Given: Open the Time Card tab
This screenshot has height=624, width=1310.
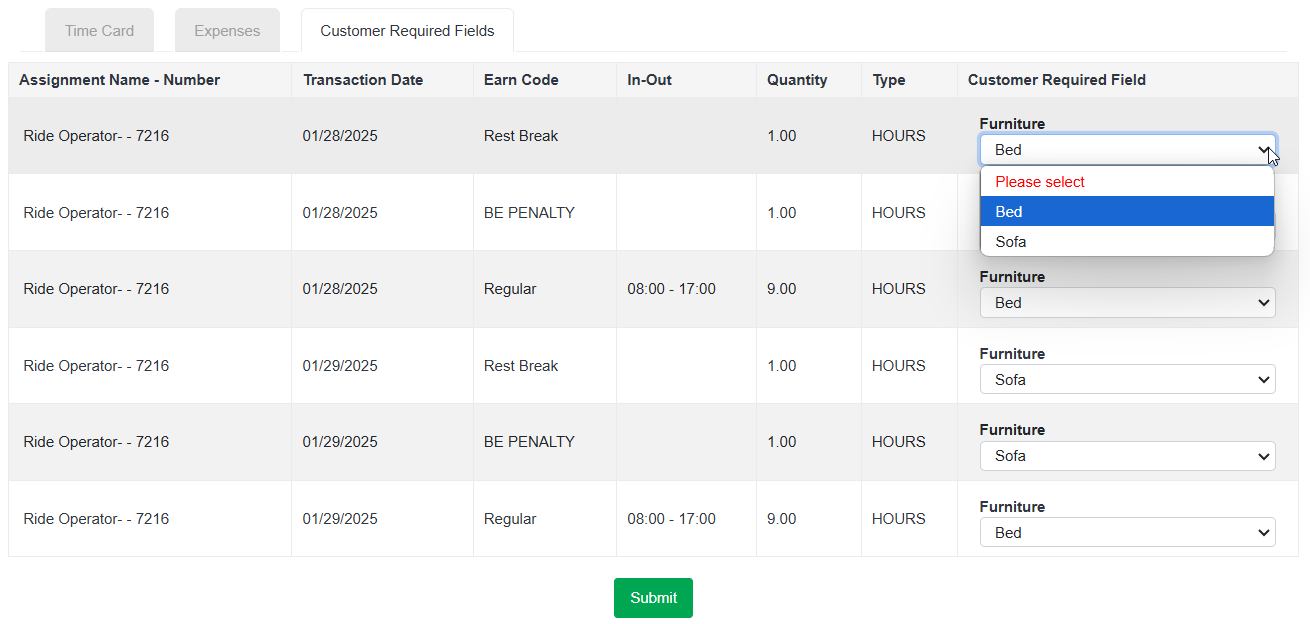Looking at the screenshot, I should 99,30.
